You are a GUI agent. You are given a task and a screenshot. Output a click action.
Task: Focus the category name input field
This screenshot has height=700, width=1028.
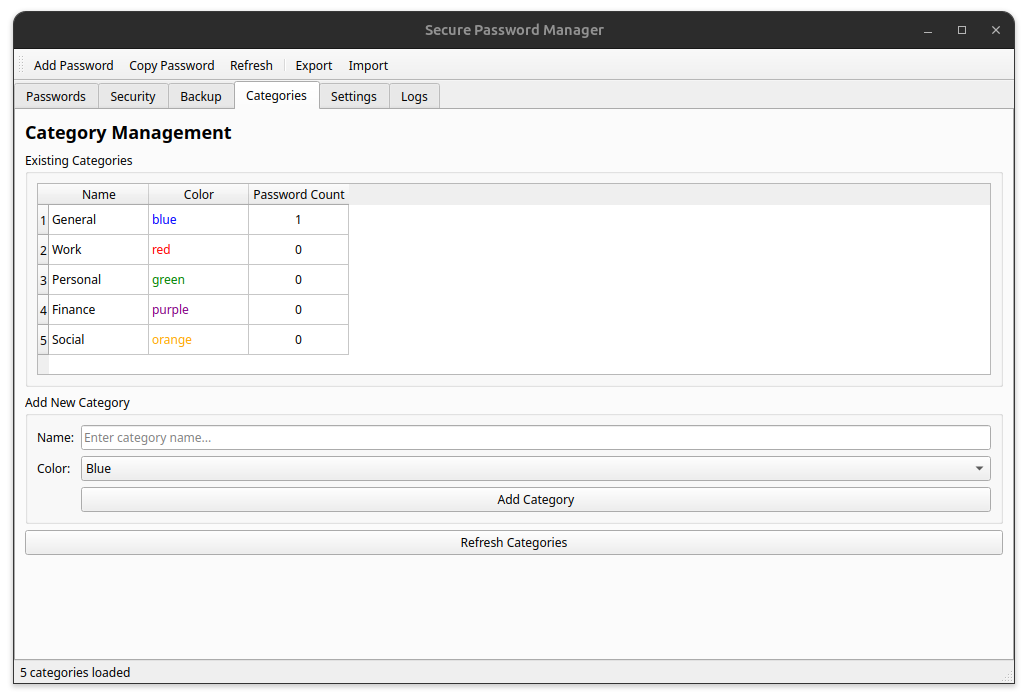click(x=536, y=438)
